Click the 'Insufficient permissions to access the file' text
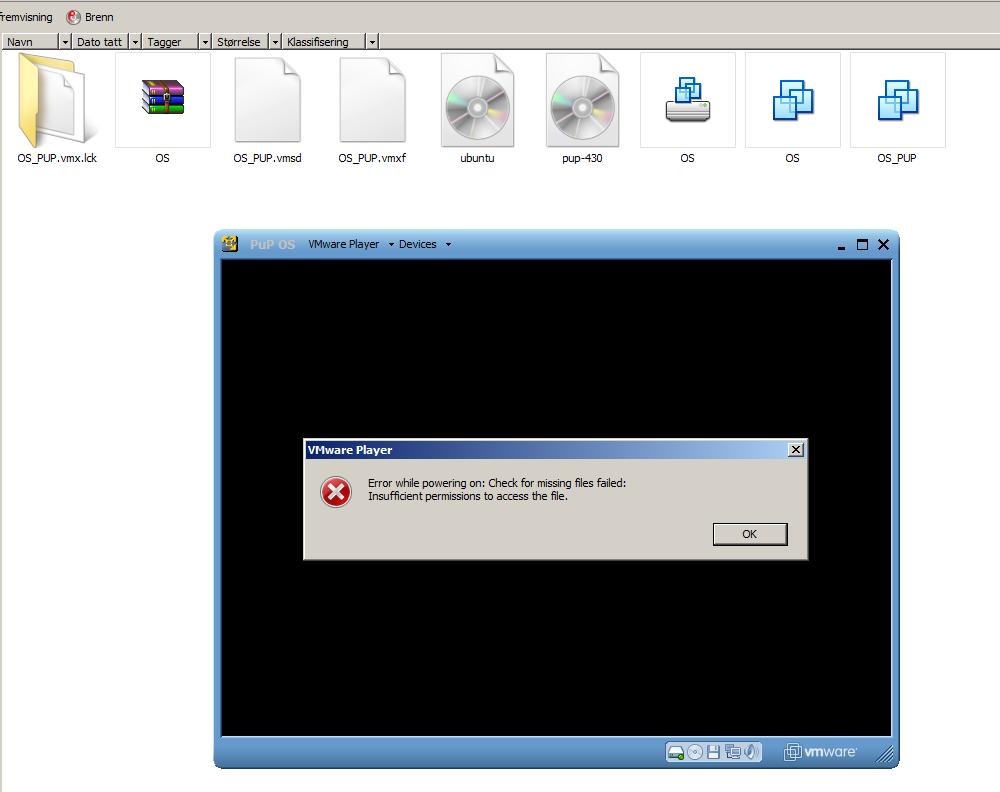 pyautogui.click(x=467, y=496)
